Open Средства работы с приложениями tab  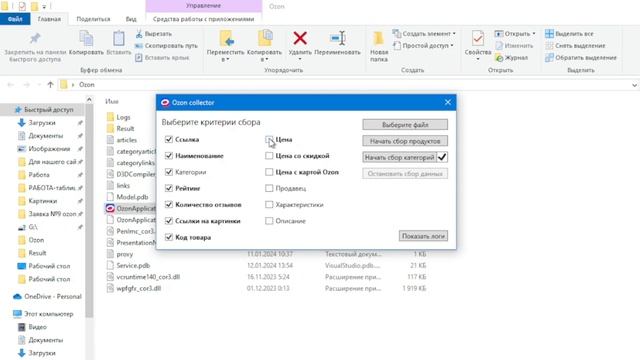(203, 19)
